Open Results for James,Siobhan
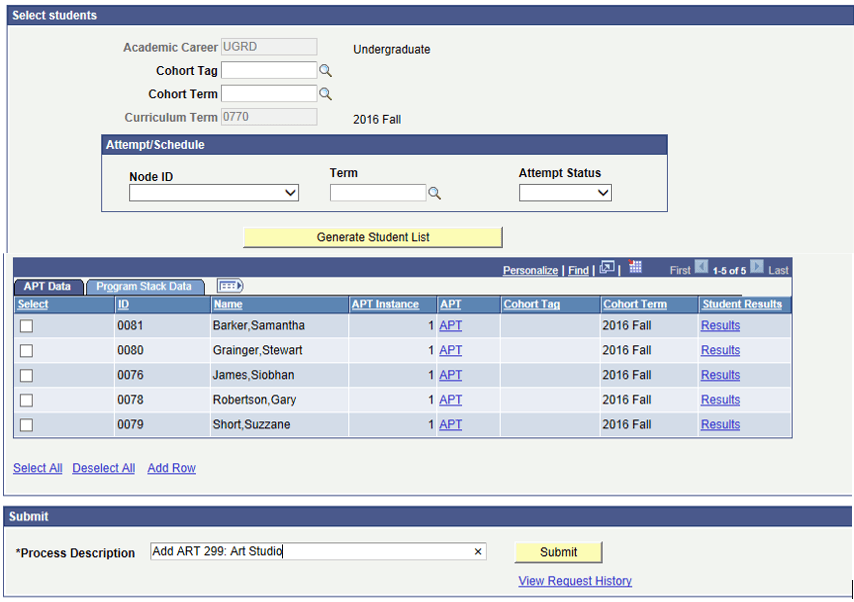854x602 pixels. (x=719, y=375)
